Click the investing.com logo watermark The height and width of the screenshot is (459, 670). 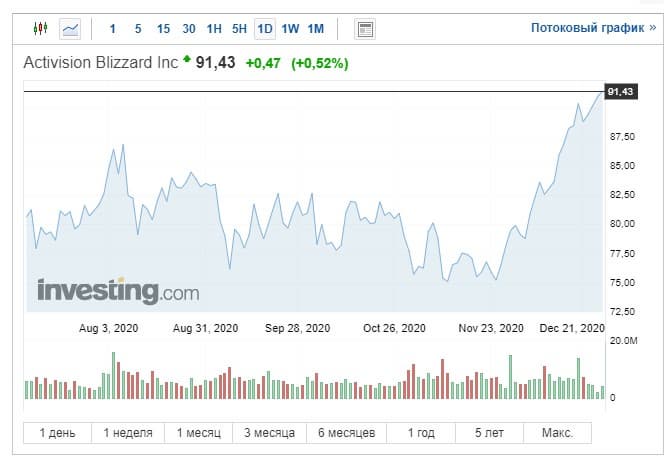tap(118, 291)
